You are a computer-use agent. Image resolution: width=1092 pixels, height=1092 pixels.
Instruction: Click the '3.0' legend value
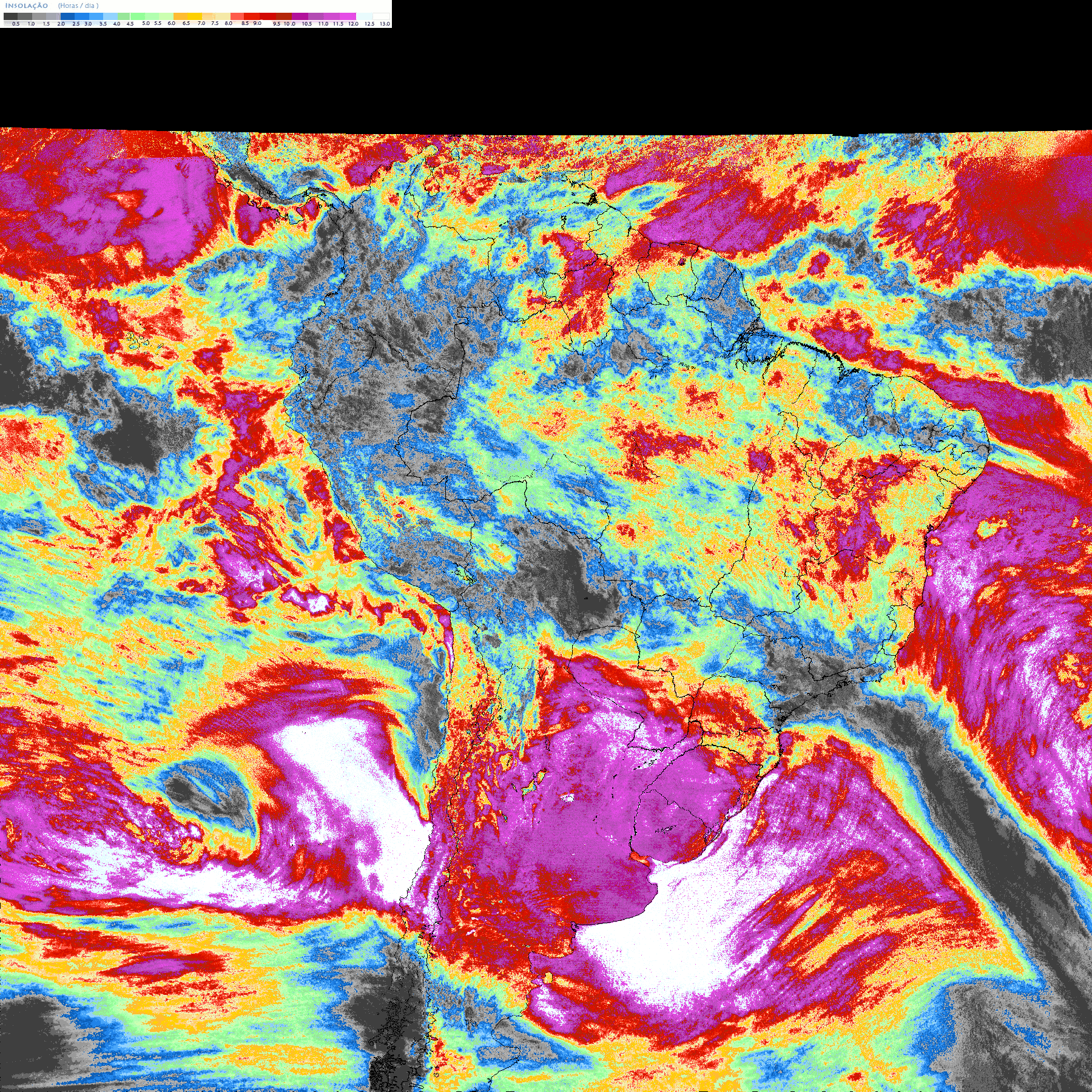point(88,24)
